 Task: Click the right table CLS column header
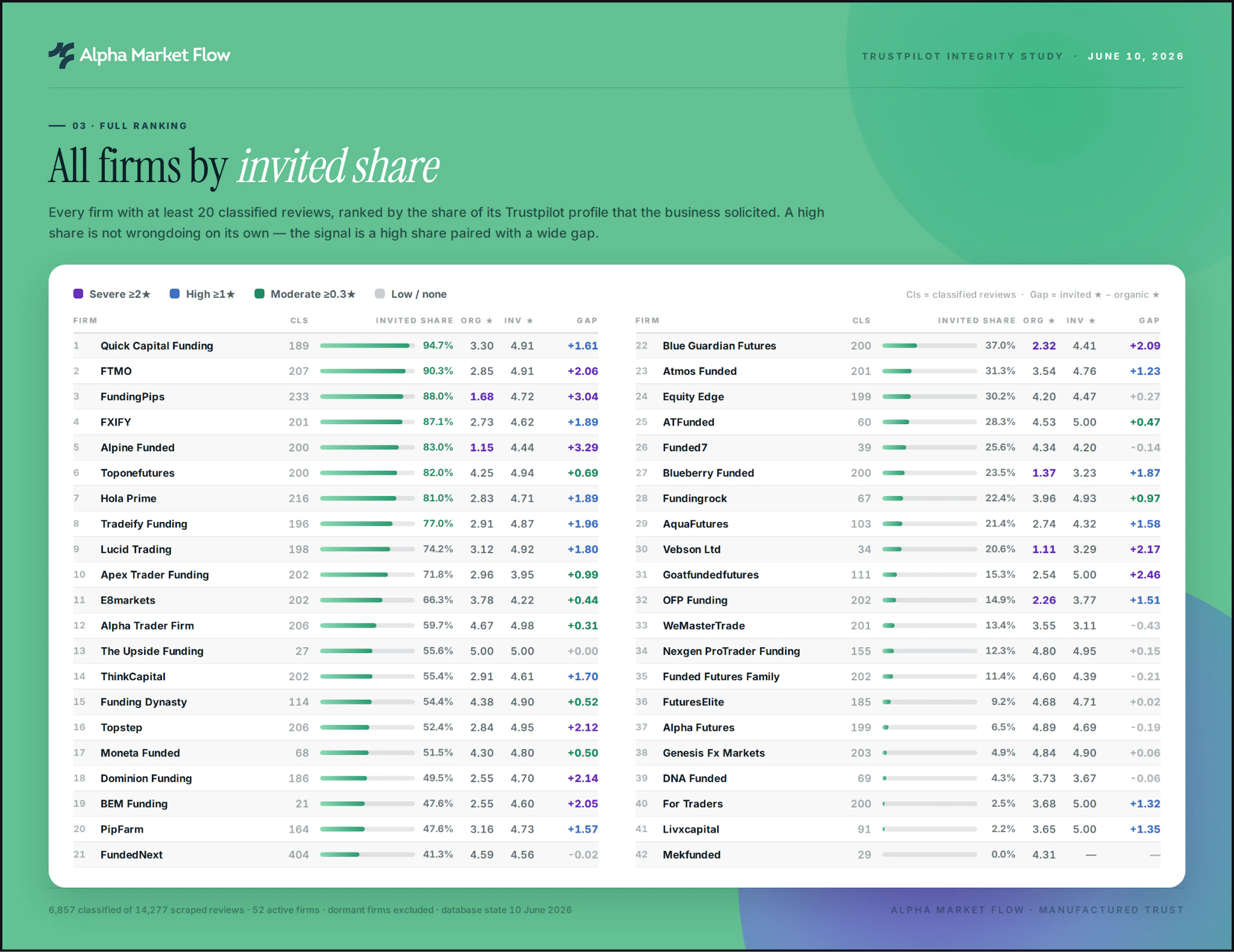coord(862,320)
